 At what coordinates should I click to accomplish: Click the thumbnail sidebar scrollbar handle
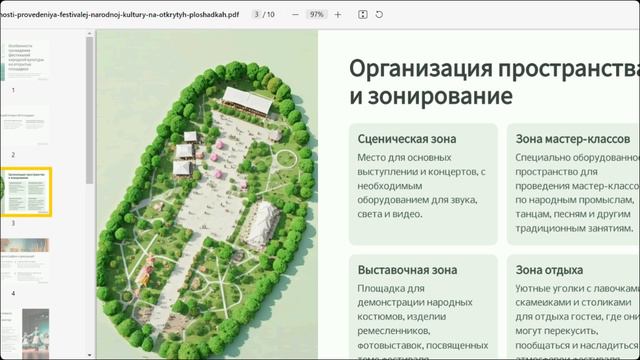pos(90,110)
